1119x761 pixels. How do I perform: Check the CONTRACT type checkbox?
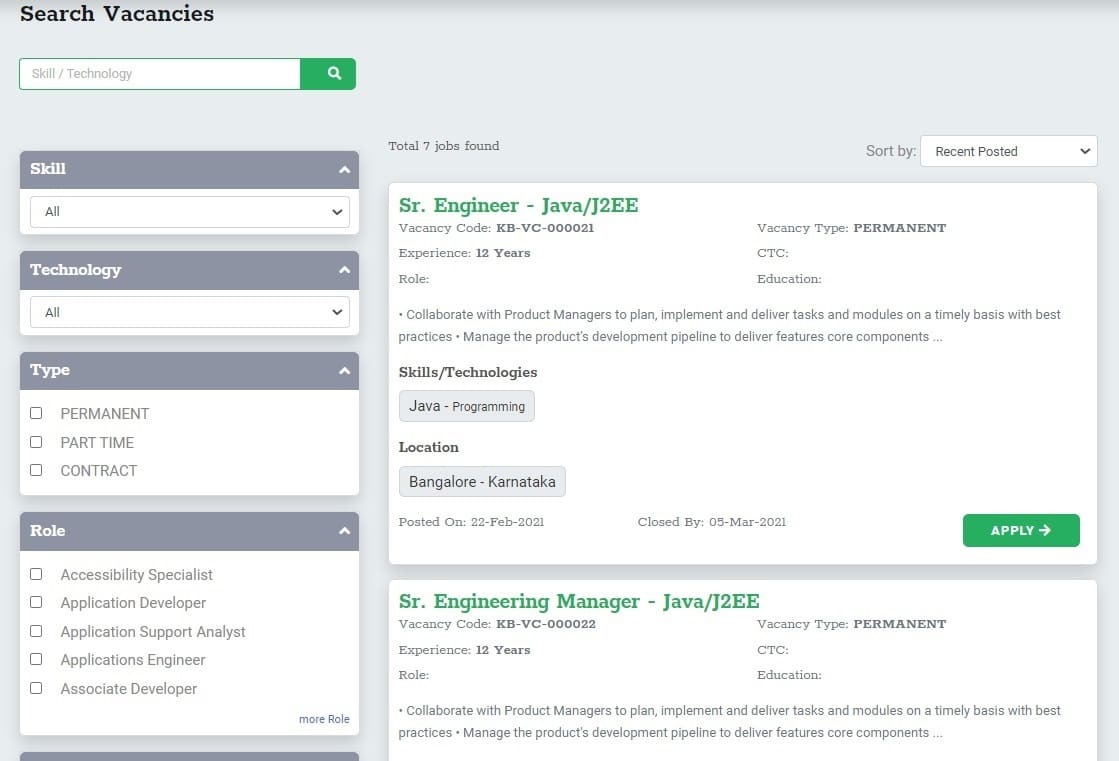coord(36,470)
